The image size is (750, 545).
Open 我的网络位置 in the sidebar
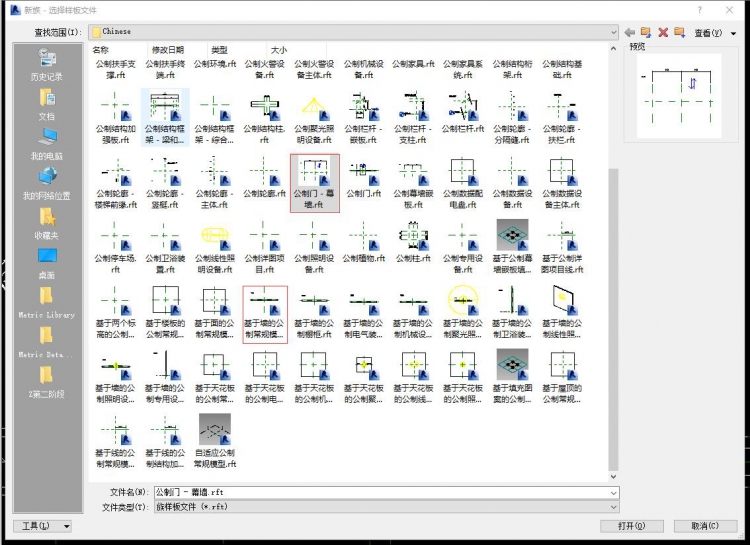click(x=46, y=184)
